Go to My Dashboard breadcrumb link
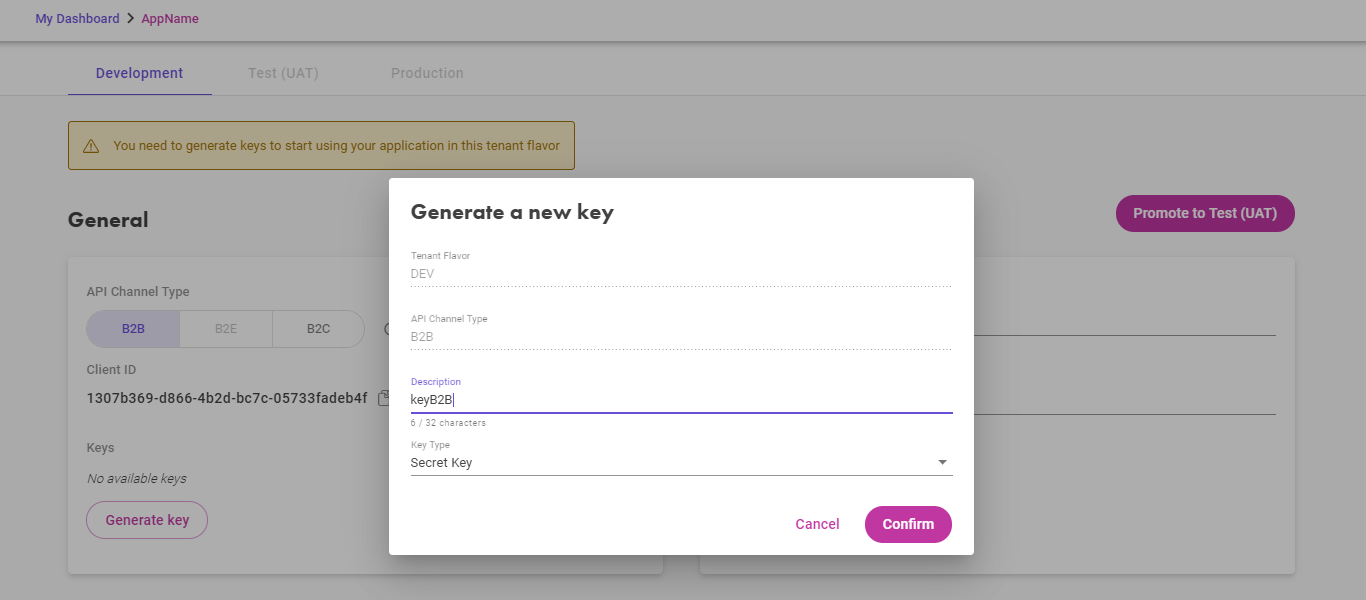This screenshot has height=600, width=1366. tap(77, 19)
